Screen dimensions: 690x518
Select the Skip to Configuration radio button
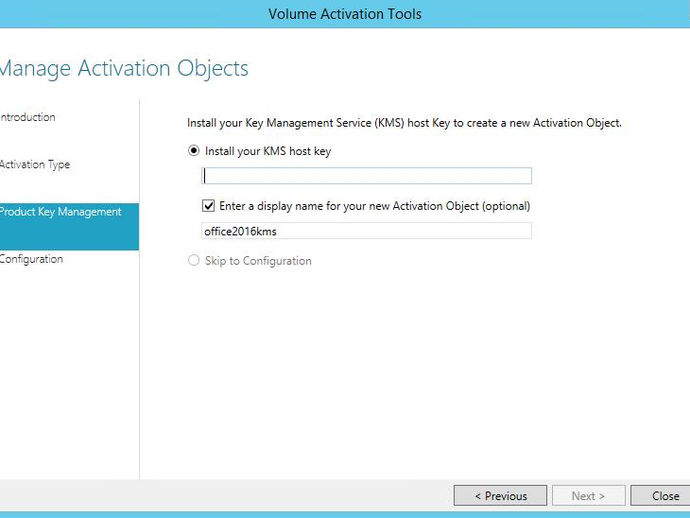pos(194,260)
